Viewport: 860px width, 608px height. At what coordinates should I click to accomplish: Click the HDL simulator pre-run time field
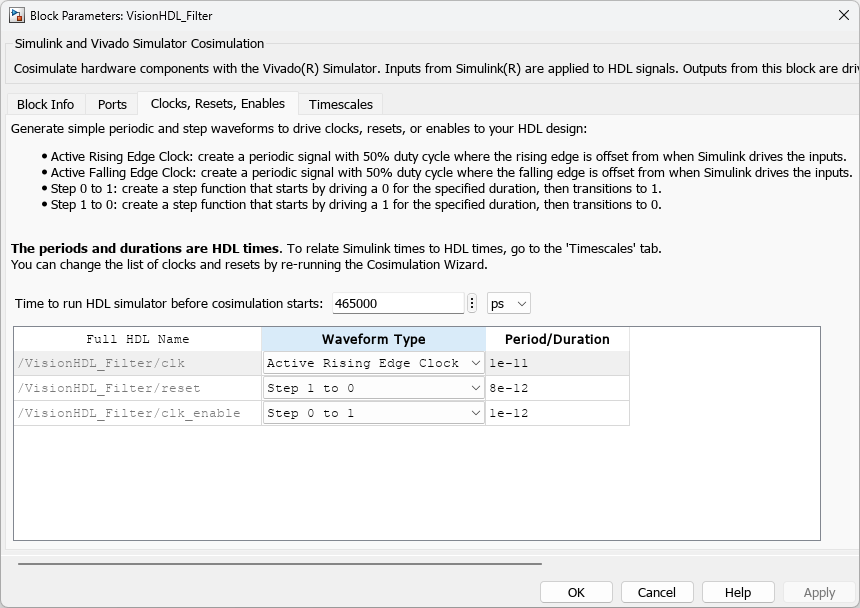point(398,303)
